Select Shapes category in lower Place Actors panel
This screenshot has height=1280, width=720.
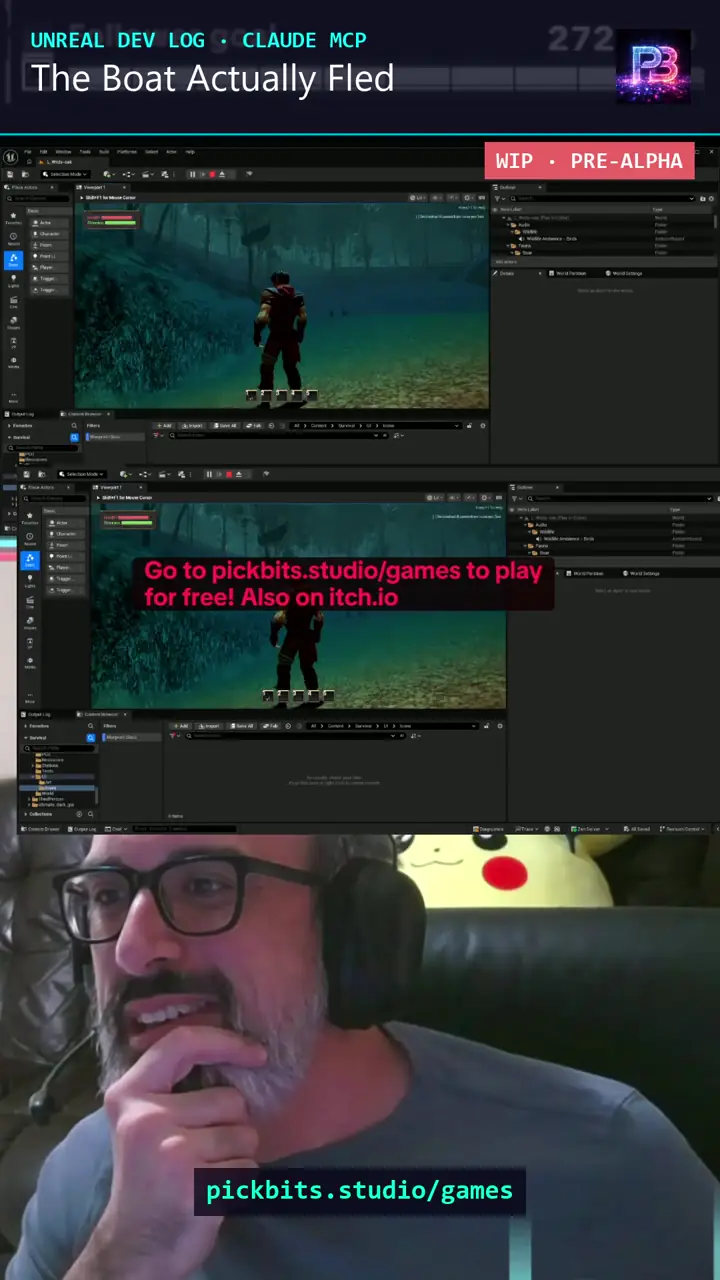pos(30,623)
